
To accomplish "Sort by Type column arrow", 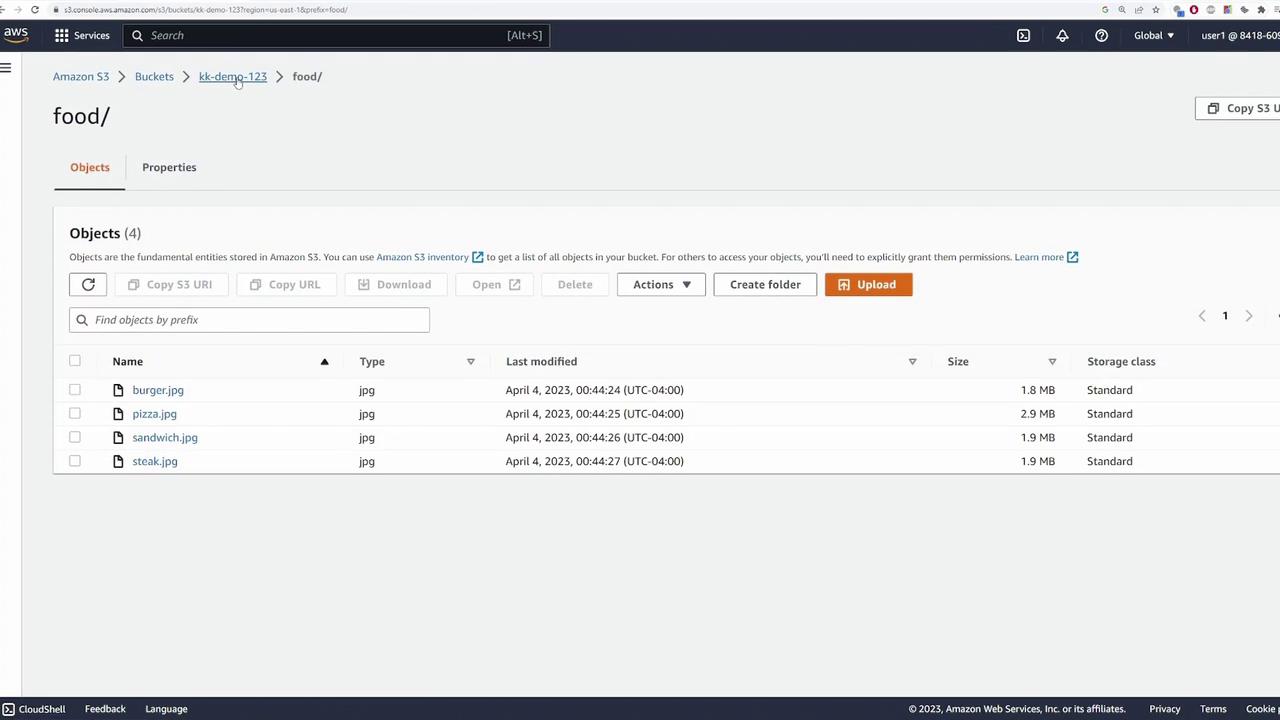I will [x=470, y=361].
